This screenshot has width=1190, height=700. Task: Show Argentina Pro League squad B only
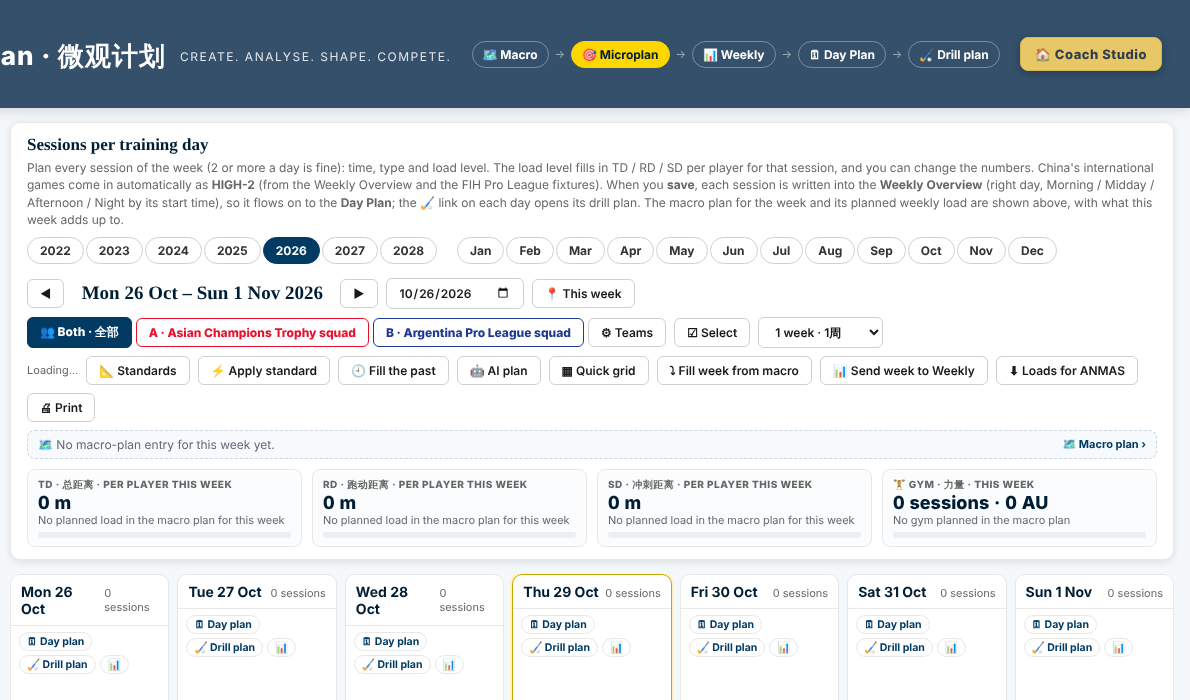tap(478, 333)
